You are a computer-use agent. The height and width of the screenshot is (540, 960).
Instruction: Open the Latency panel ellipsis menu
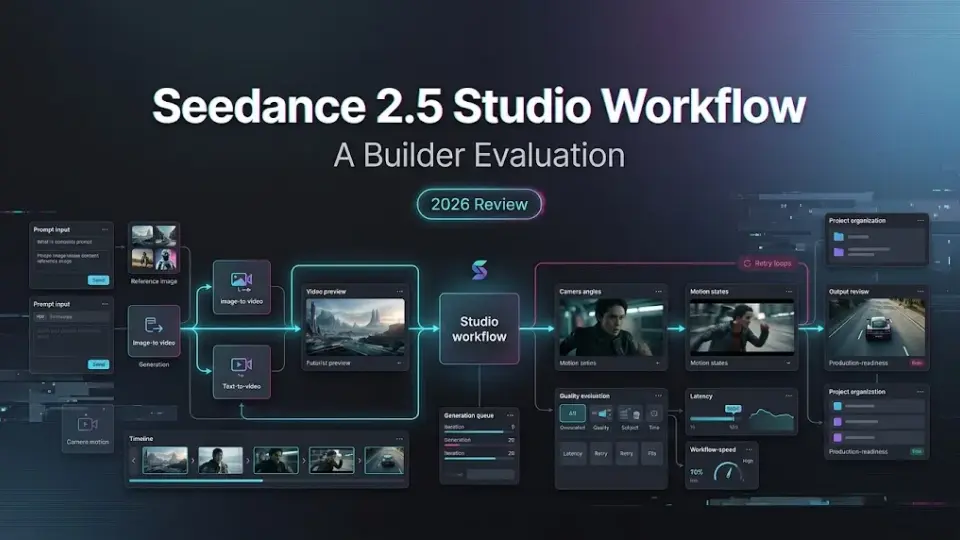pyautogui.click(x=789, y=396)
